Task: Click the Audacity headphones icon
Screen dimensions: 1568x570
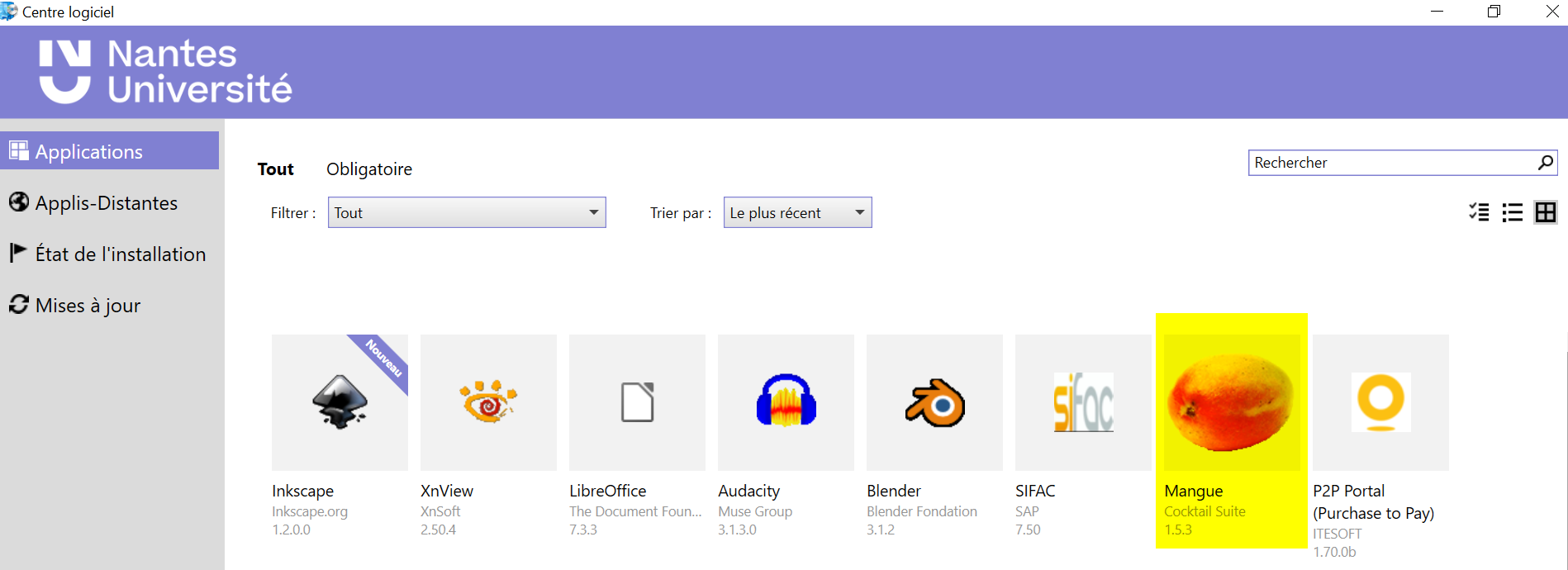Action: pos(786,402)
